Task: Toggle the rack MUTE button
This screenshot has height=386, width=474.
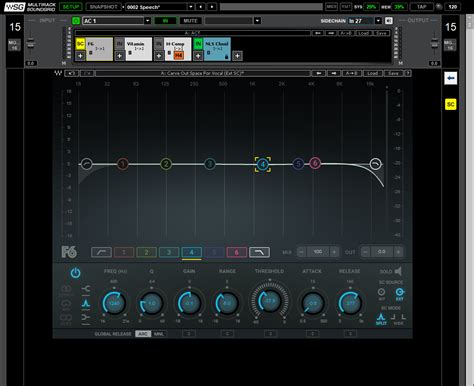Action: click(190, 21)
